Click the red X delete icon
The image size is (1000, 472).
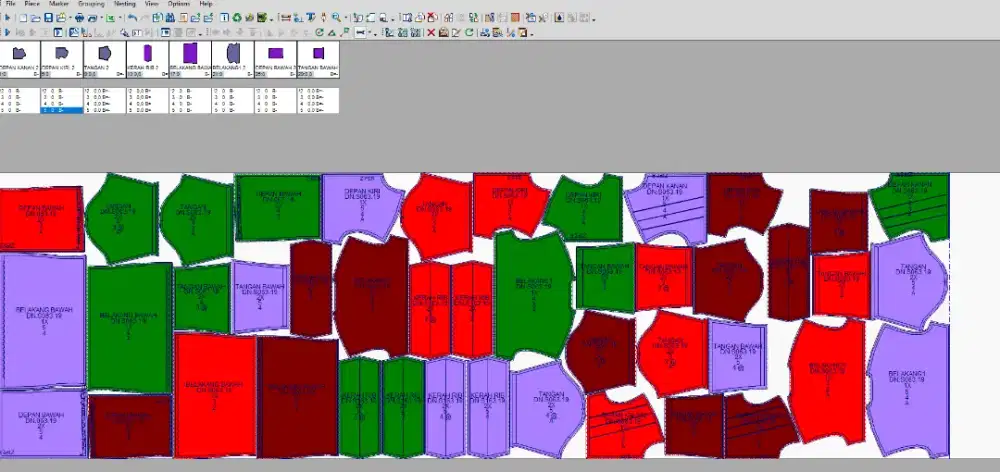click(431, 32)
